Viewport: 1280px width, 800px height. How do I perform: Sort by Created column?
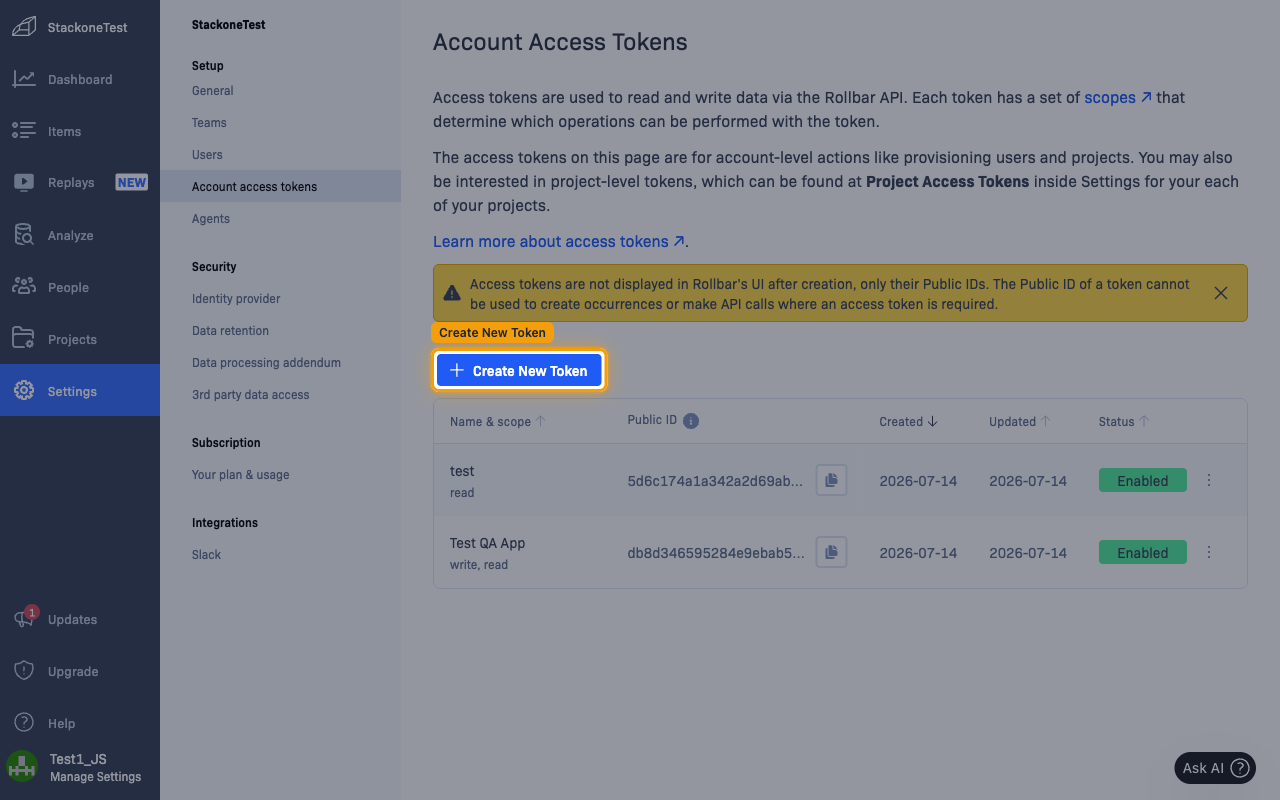coord(908,422)
